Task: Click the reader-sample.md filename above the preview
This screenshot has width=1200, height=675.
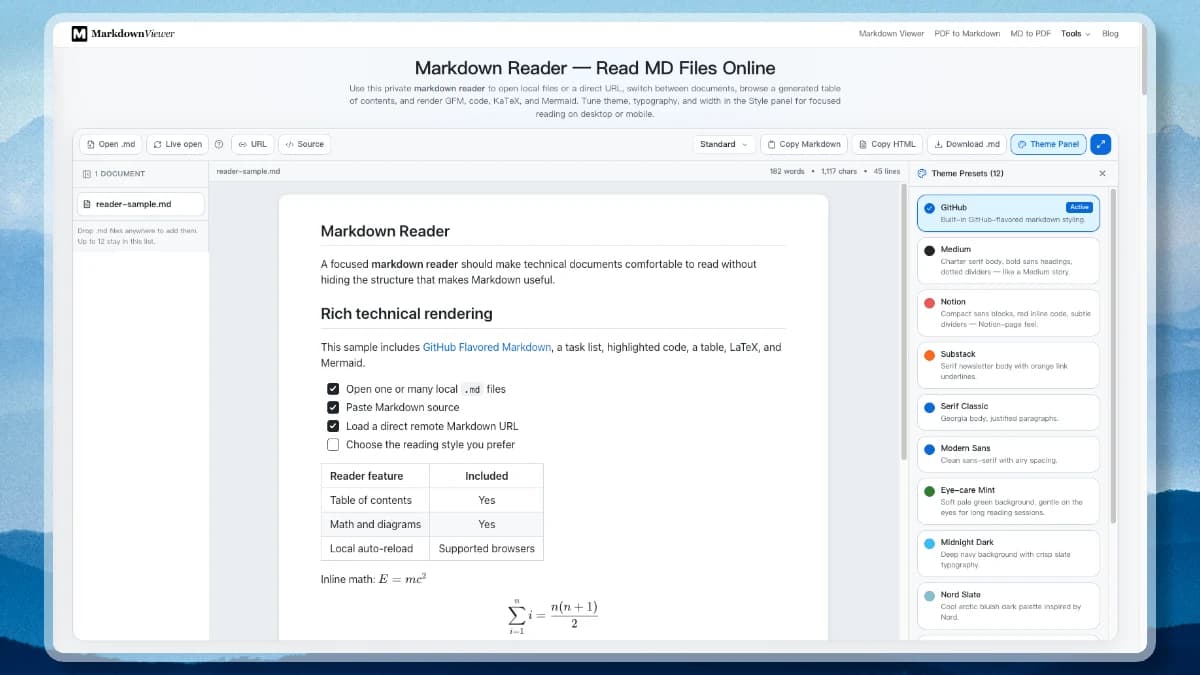Action: coord(248,172)
